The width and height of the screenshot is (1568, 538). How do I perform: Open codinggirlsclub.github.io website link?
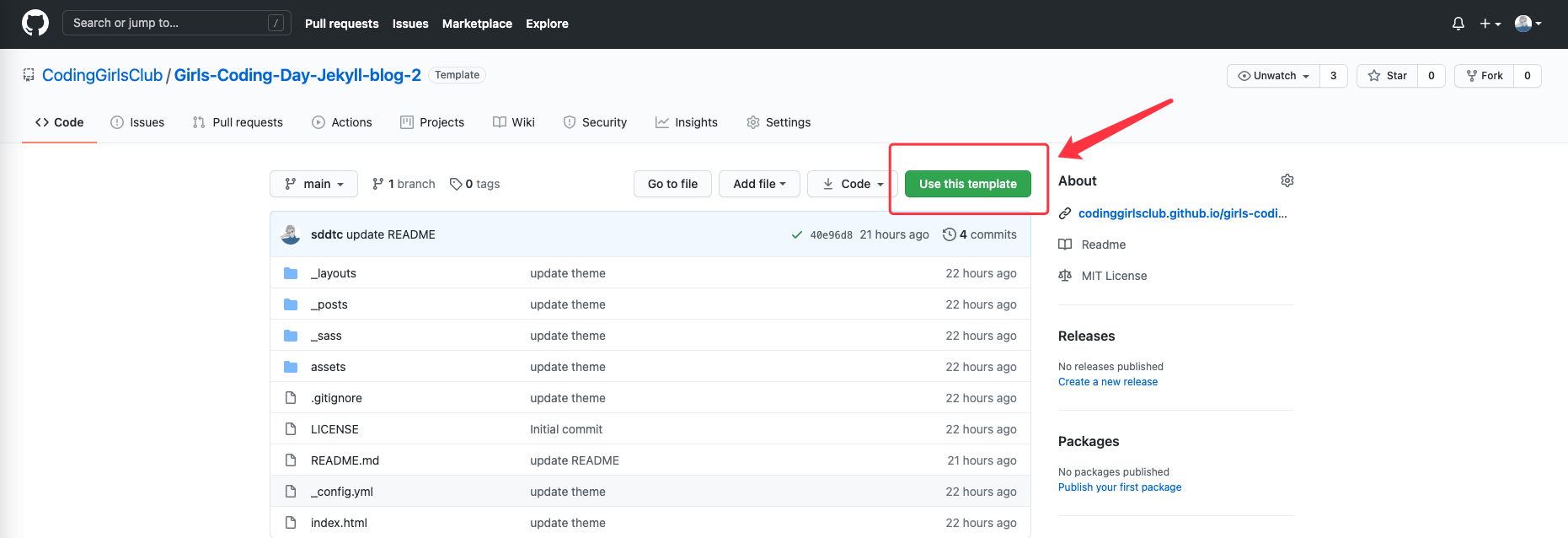(x=1182, y=213)
